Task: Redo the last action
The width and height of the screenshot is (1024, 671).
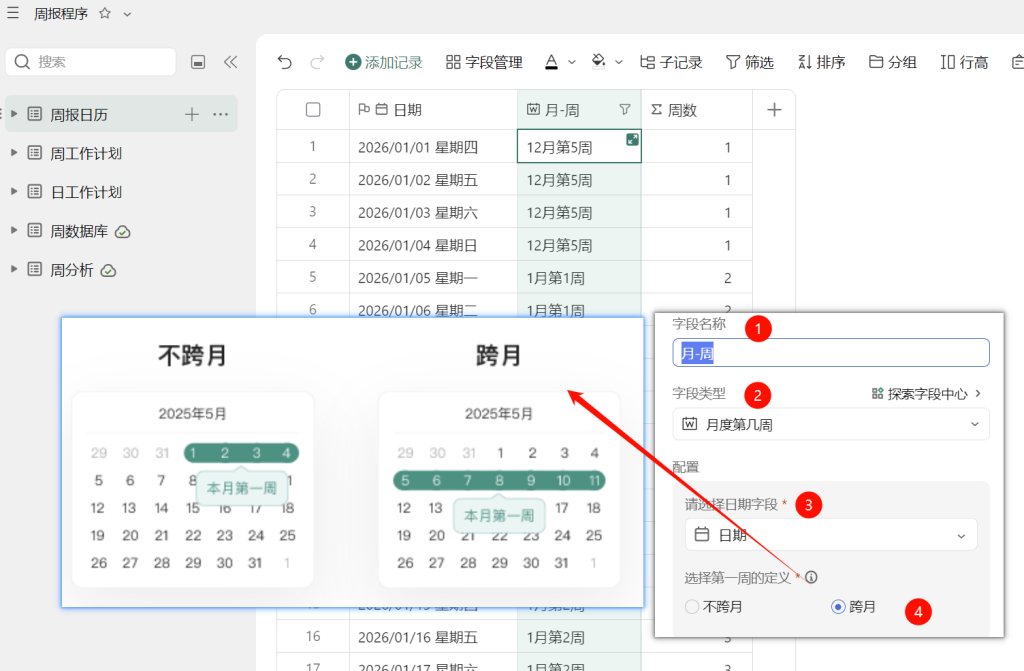Action: pyautogui.click(x=317, y=62)
